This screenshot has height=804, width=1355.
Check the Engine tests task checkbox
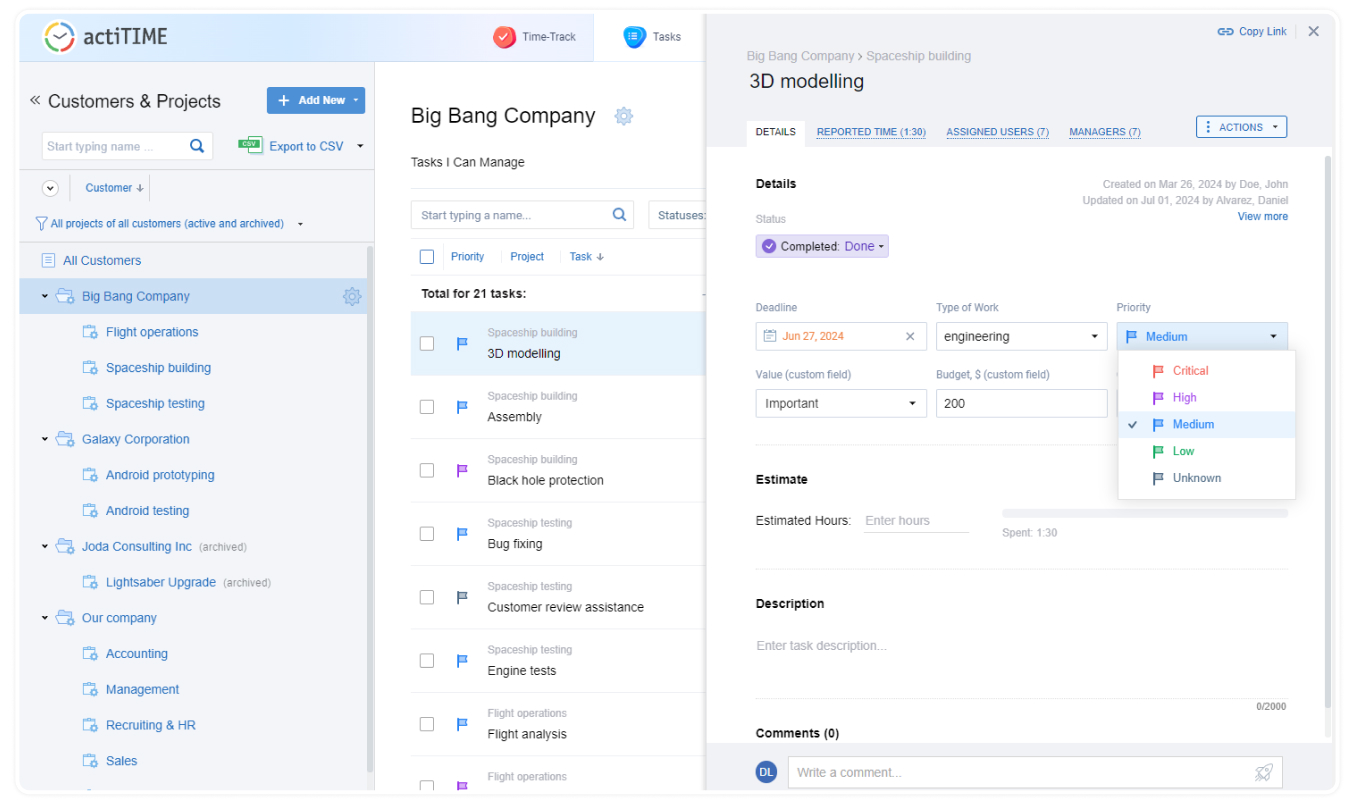(x=427, y=661)
